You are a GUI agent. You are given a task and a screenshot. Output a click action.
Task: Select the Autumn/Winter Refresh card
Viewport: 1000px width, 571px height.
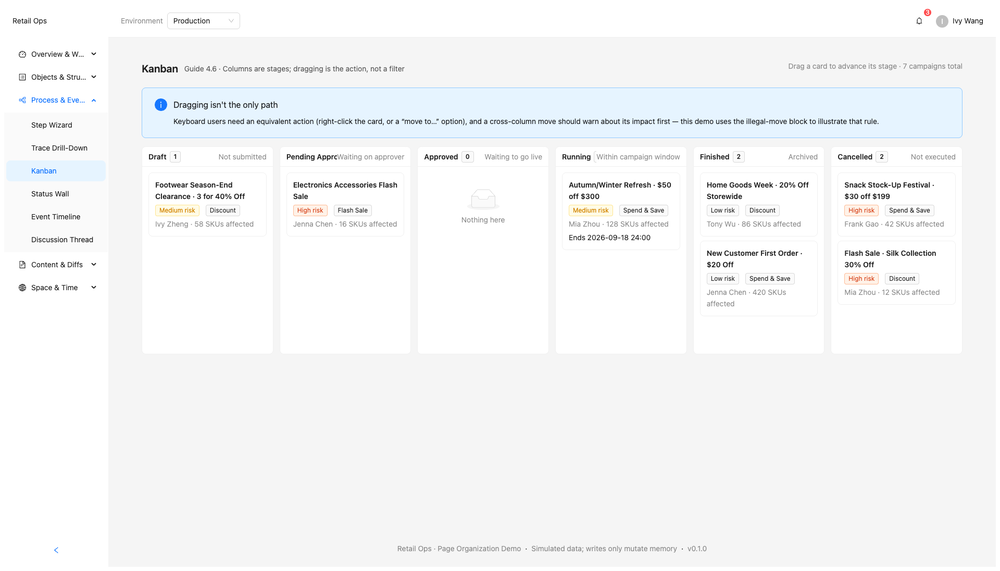621,211
